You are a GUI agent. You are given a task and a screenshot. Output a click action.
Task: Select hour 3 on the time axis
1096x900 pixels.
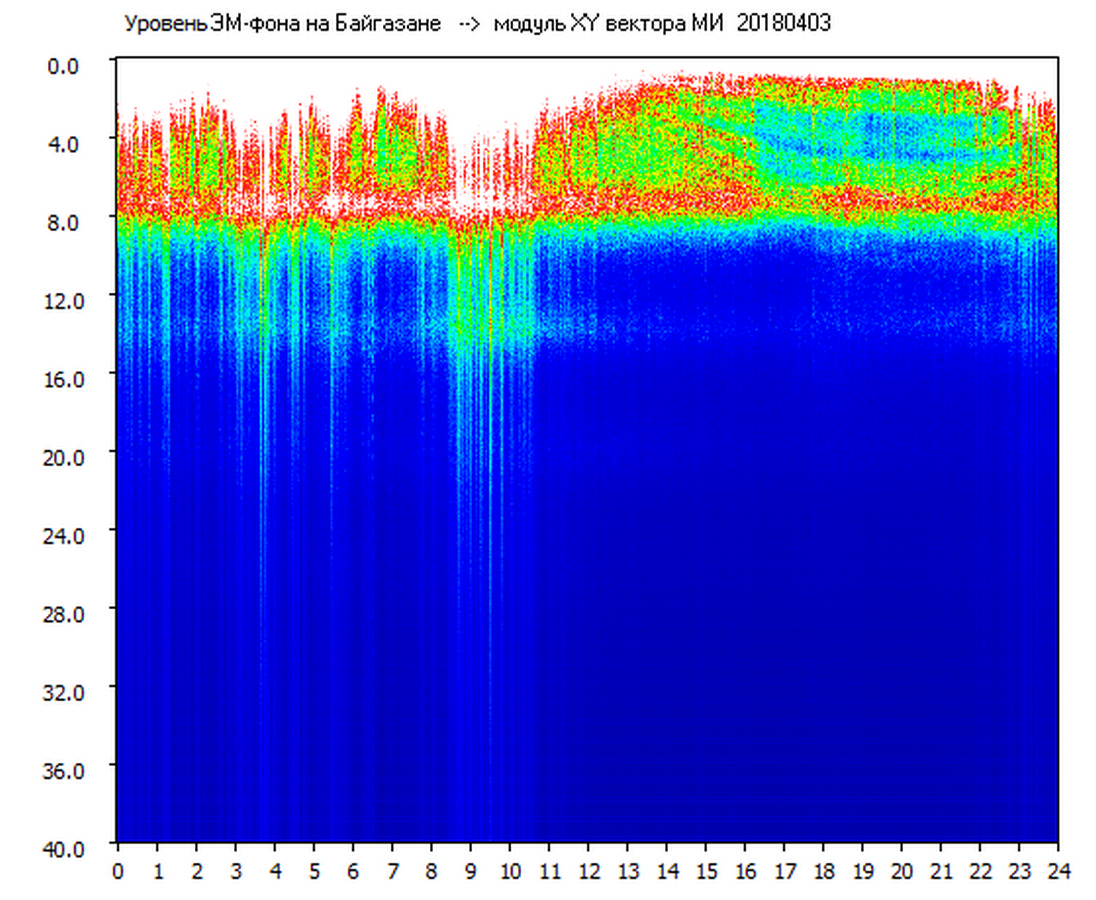pyautogui.click(x=236, y=870)
